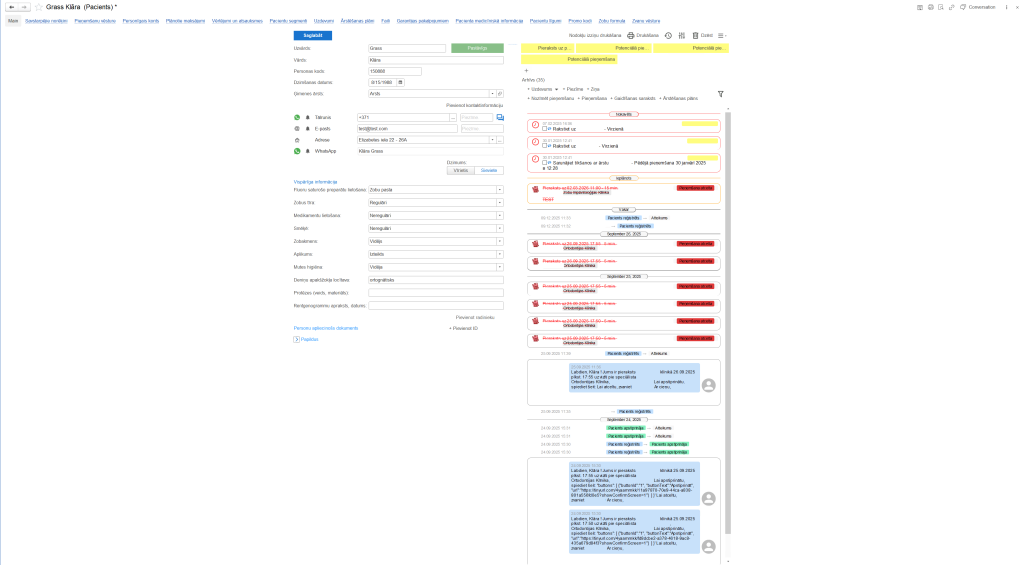Click the archive filter funnel icon
Screen dimensions: 1024x565
720,94
